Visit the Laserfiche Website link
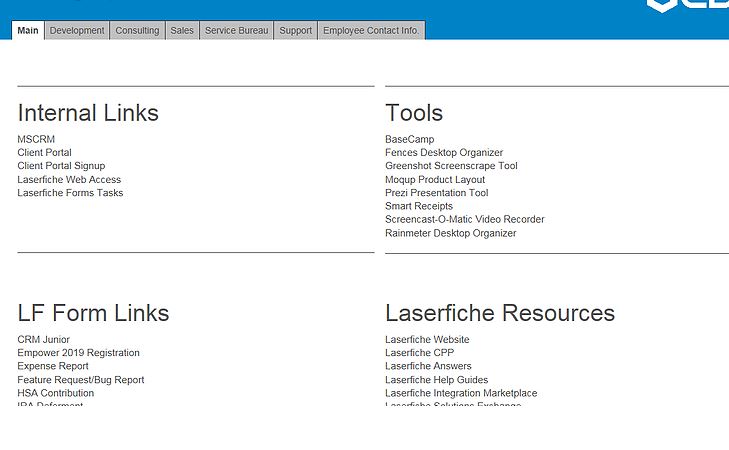This screenshot has width=729, height=450. pyautogui.click(x=427, y=339)
